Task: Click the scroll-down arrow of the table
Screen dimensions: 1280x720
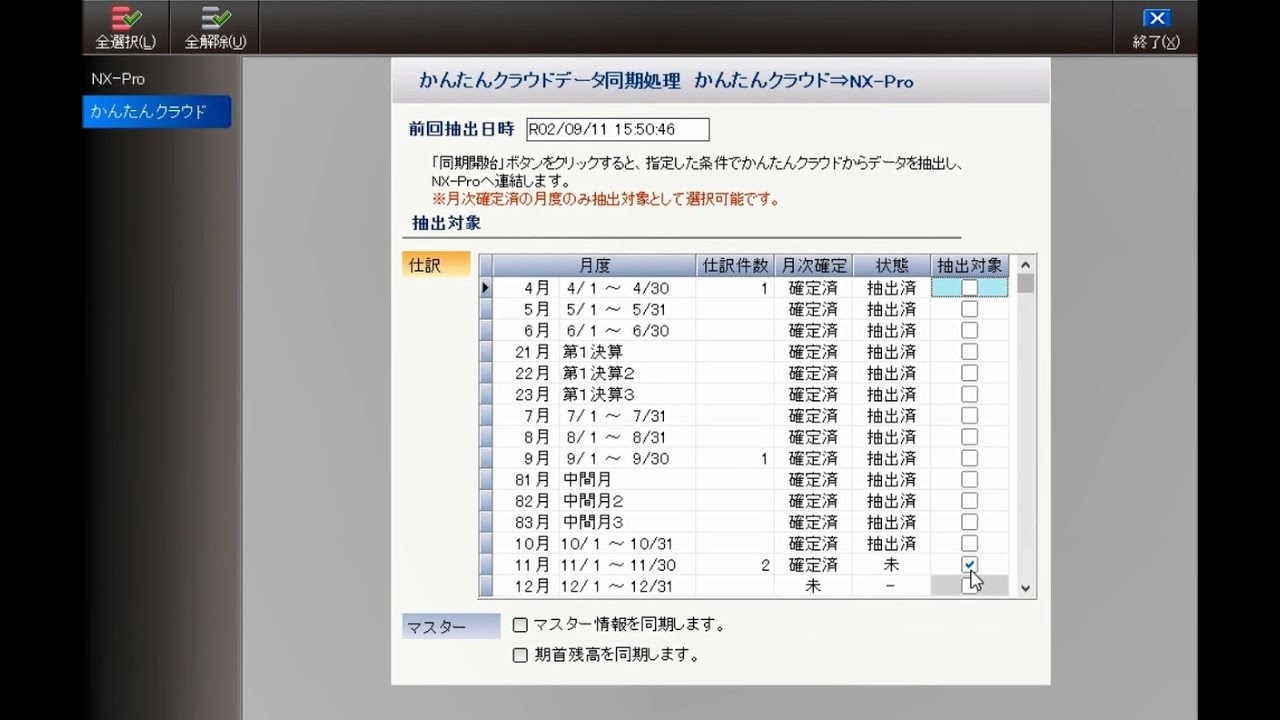Action: click(1024, 589)
